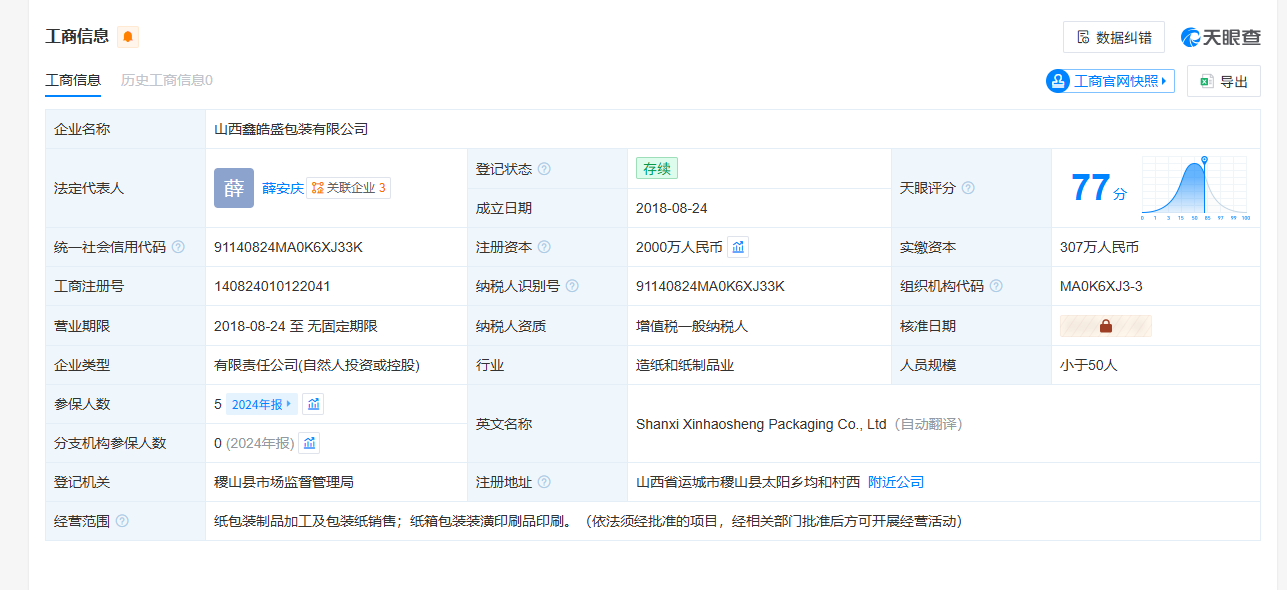Image resolution: width=1287 pixels, height=590 pixels.
Task: Click the 数据纠错 button
Action: (1114, 37)
